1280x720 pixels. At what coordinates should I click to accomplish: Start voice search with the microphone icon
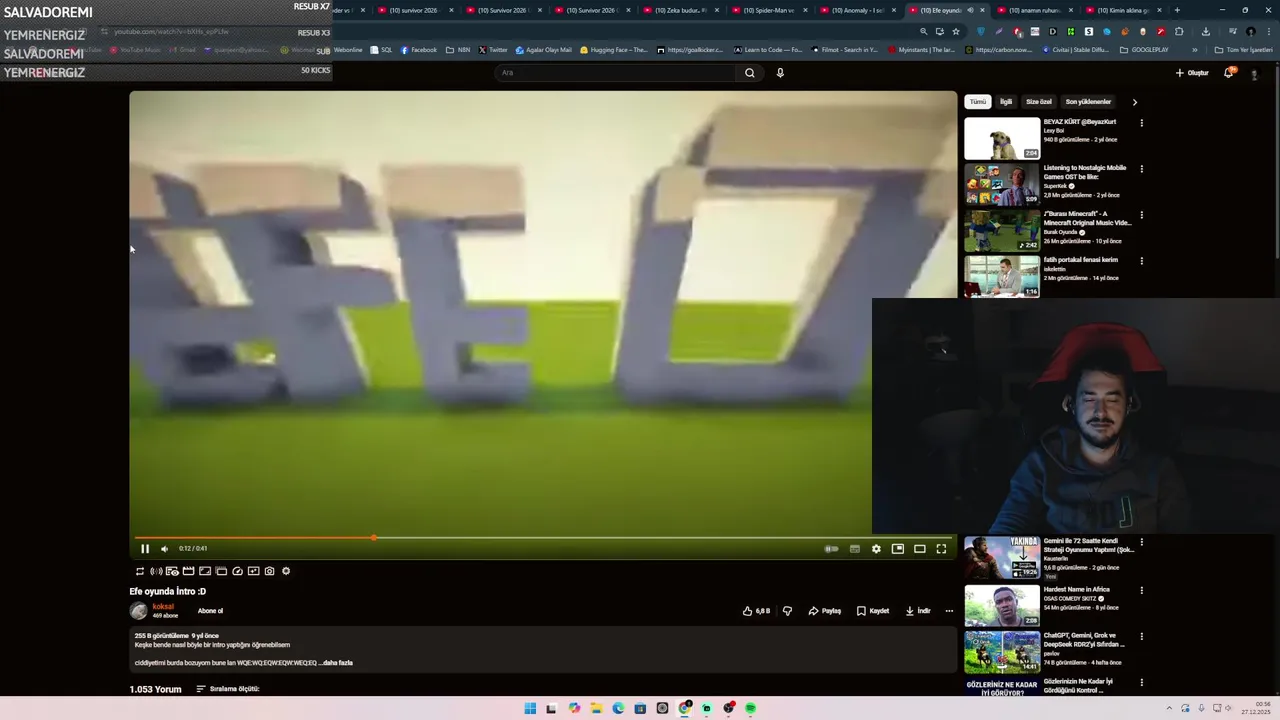coord(780,73)
